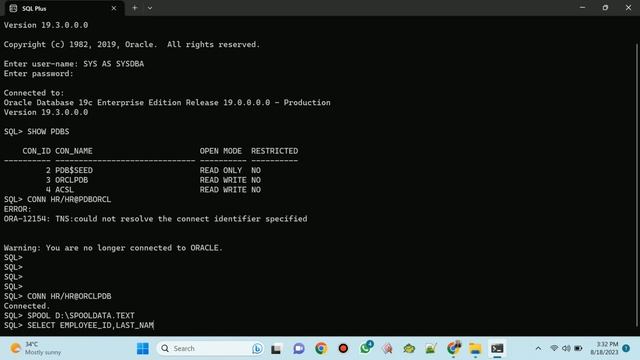Minimize the terminal window

pyautogui.click(x=582, y=8)
